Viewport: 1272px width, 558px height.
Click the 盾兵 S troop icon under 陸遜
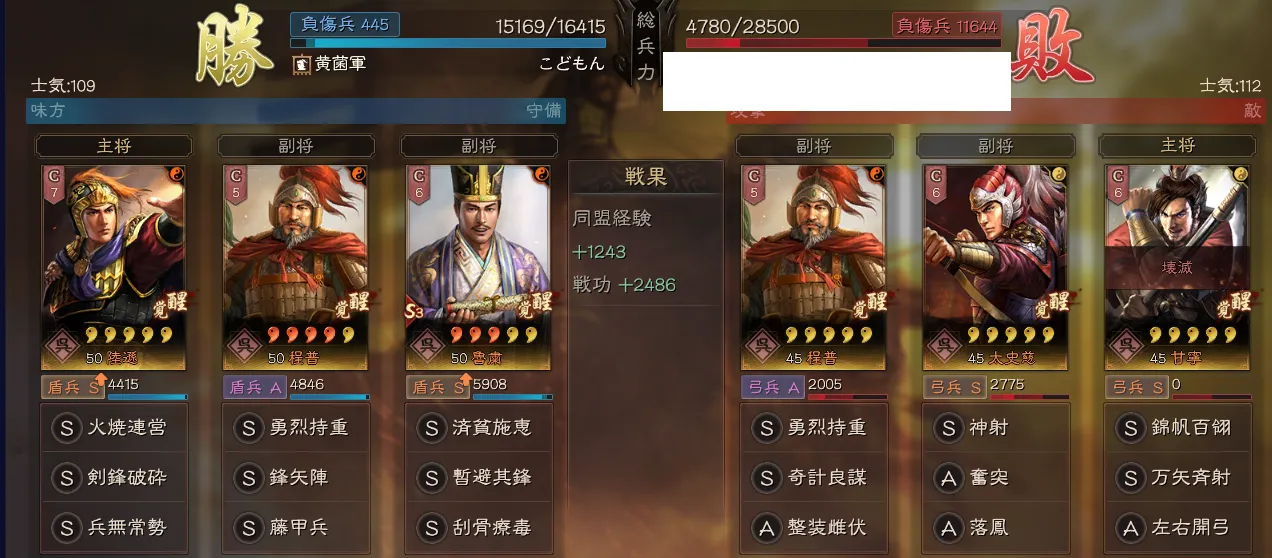click(74, 386)
